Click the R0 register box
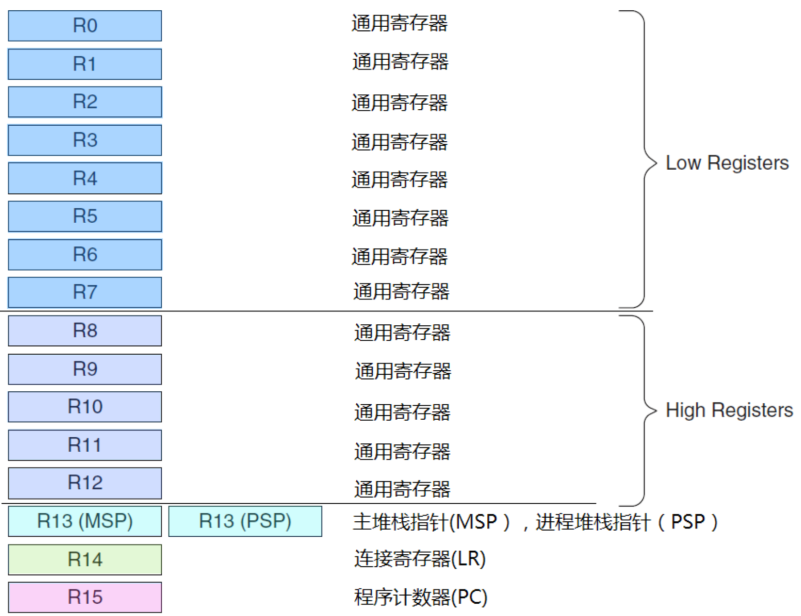 pos(85,26)
